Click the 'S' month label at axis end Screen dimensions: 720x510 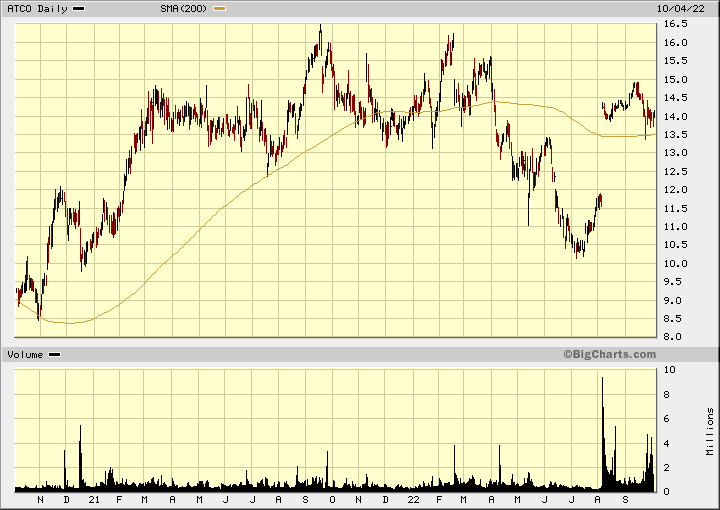coord(625,500)
